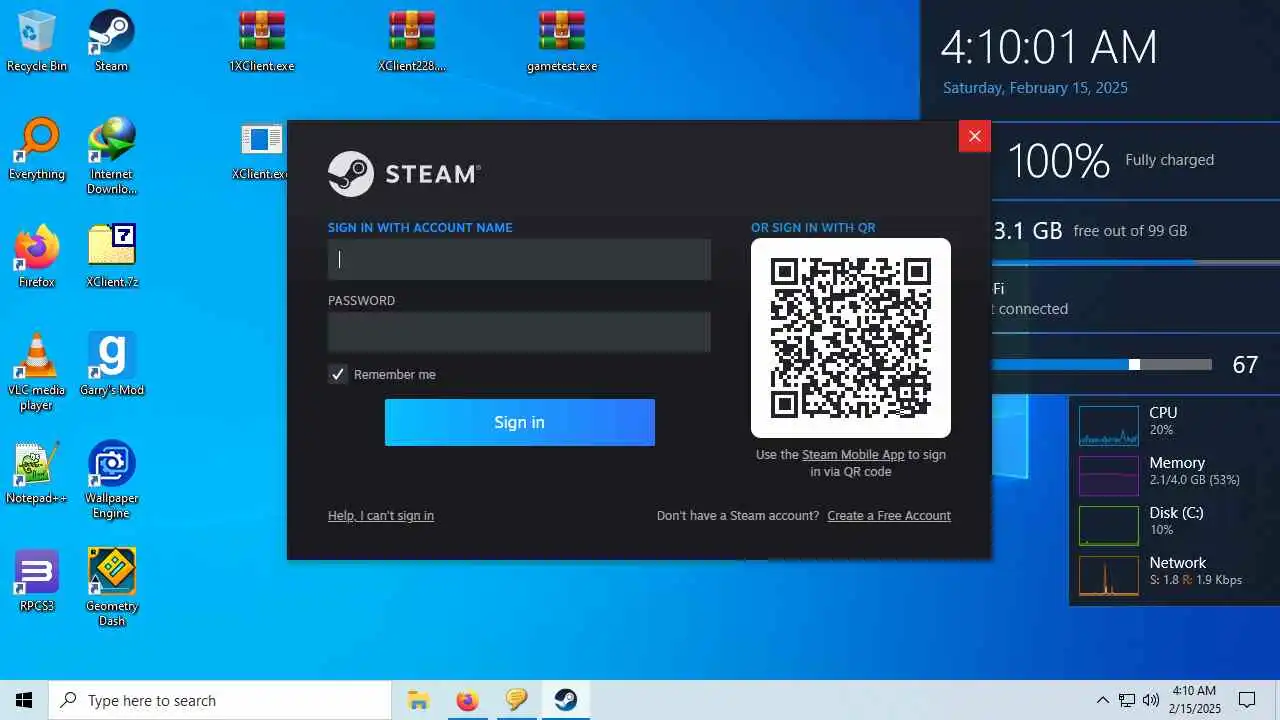The height and width of the screenshot is (720, 1280).
Task: Click the Network usage graph widget
Action: [x=1109, y=575]
